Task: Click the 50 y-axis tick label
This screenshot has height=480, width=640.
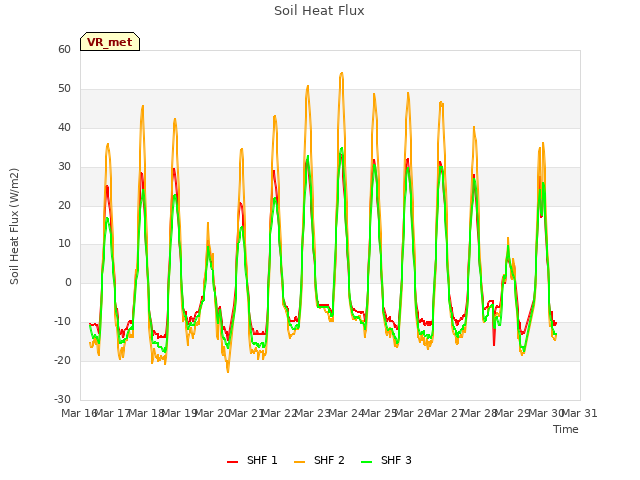Action: (x=64, y=89)
